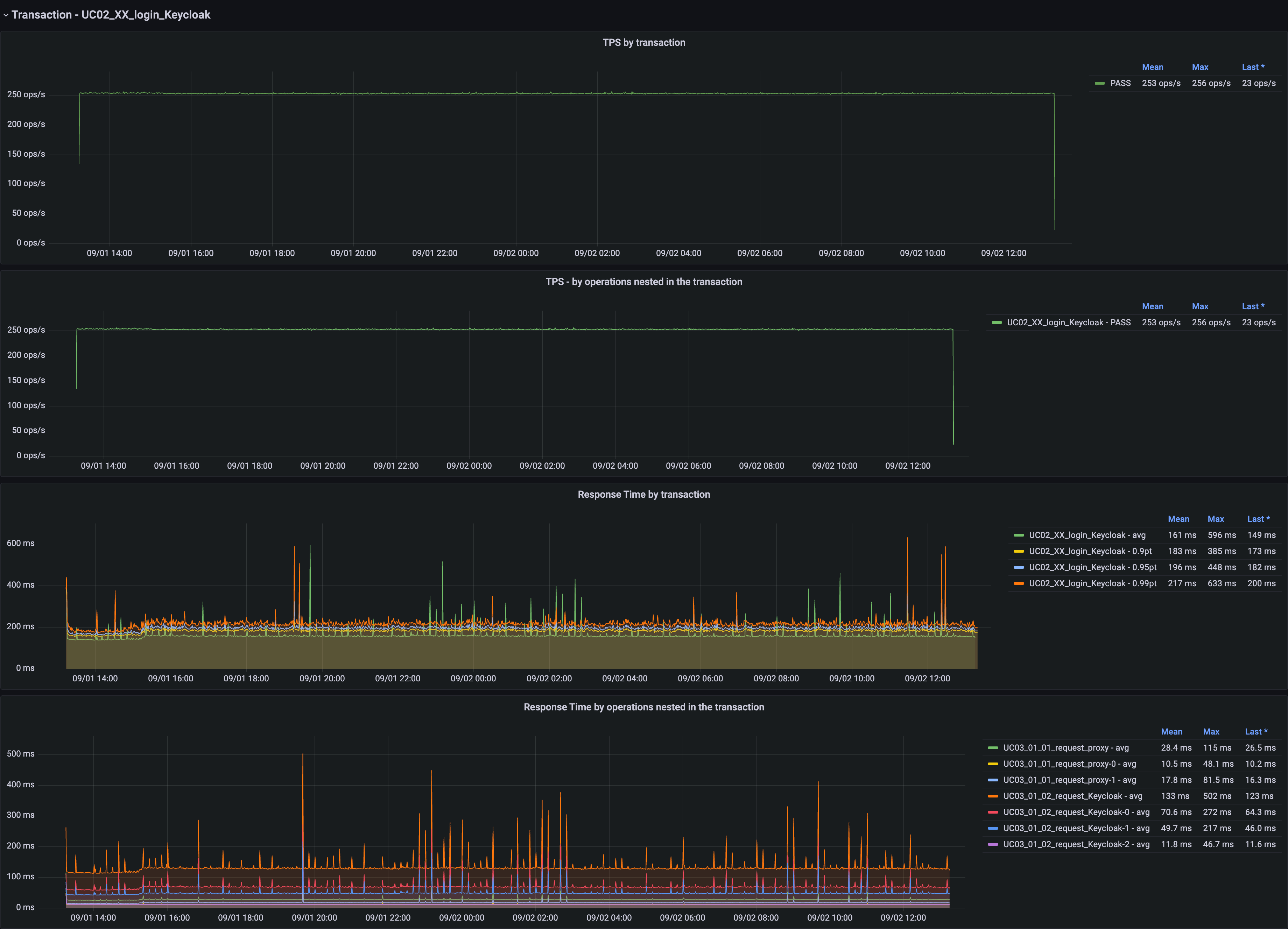Sort nested Response Time legend by Max
Viewport: 1288px width, 929px height.
[1211, 731]
